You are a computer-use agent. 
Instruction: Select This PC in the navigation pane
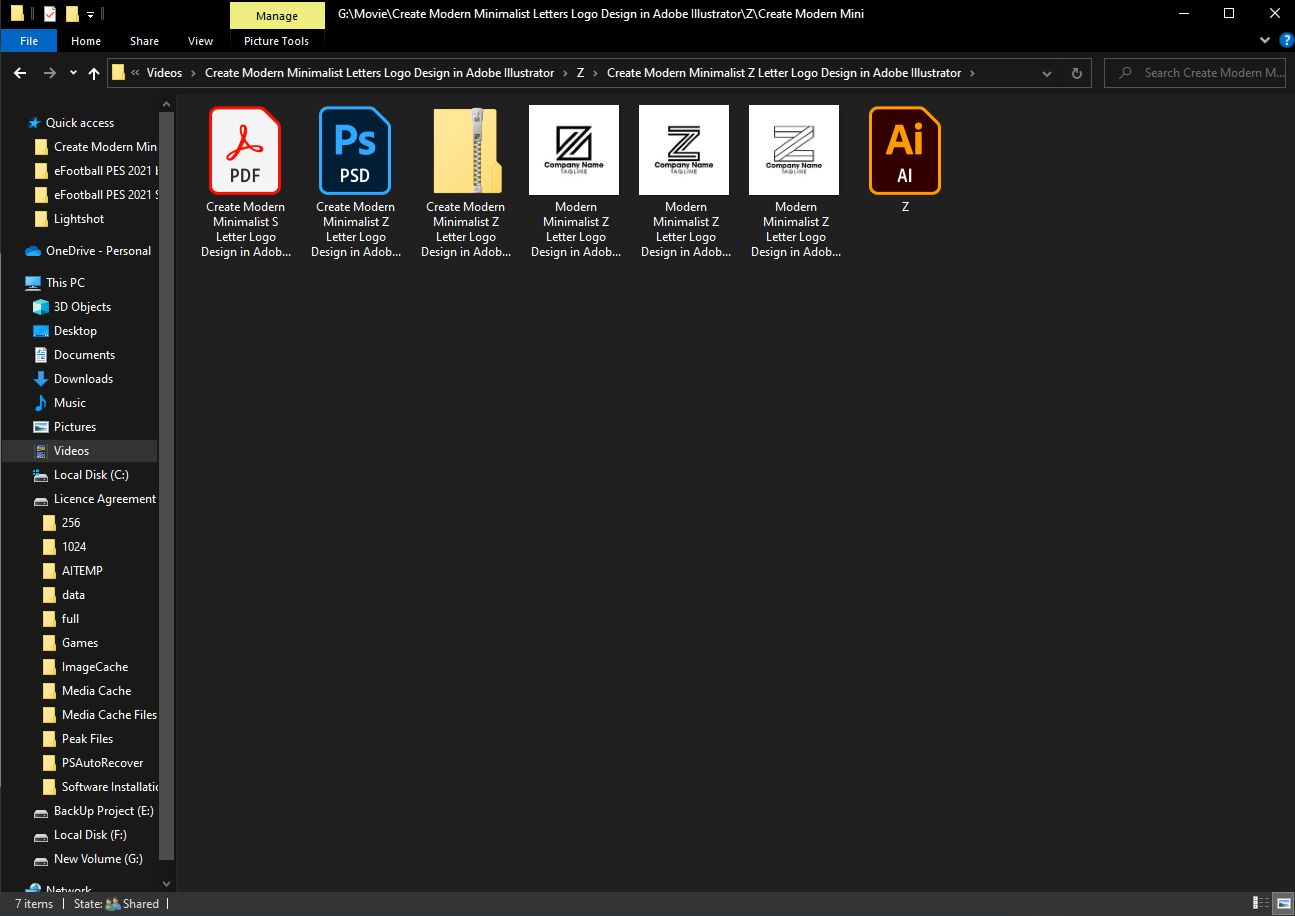pos(65,283)
